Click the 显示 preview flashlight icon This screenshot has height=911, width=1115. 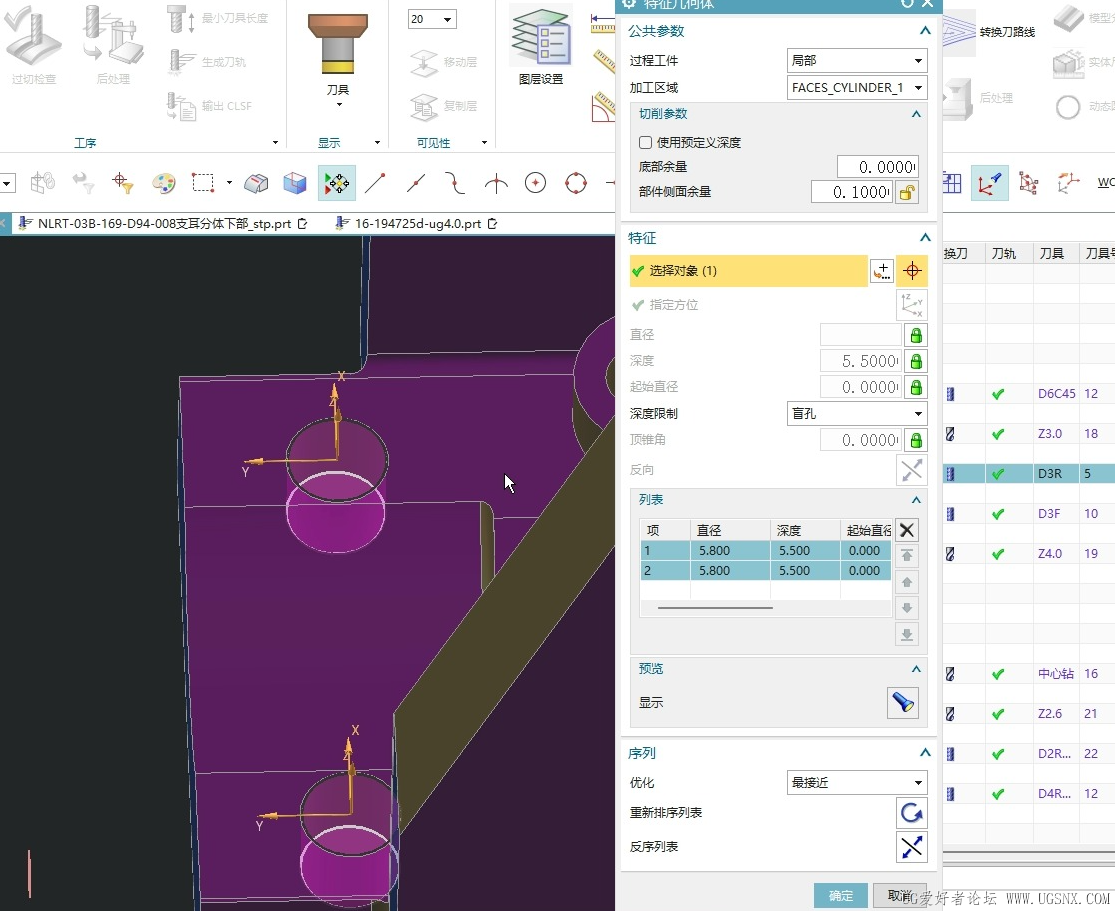pos(903,703)
